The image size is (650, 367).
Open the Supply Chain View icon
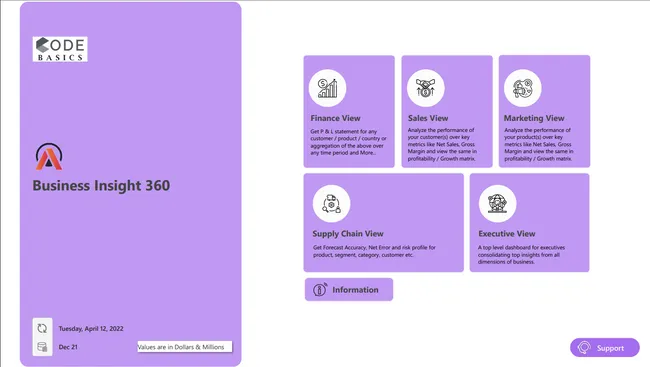click(331, 204)
